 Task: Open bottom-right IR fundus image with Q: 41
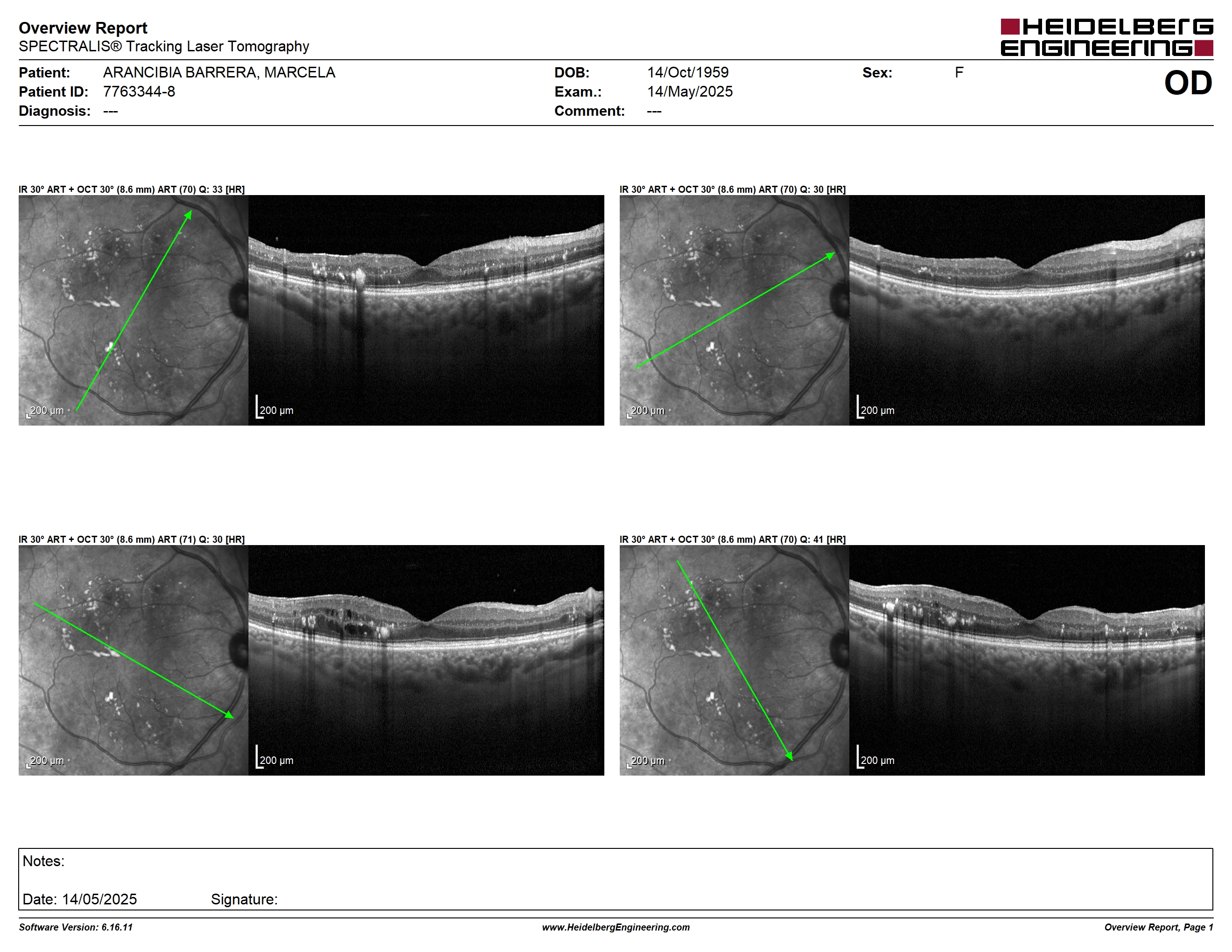[735, 660]
